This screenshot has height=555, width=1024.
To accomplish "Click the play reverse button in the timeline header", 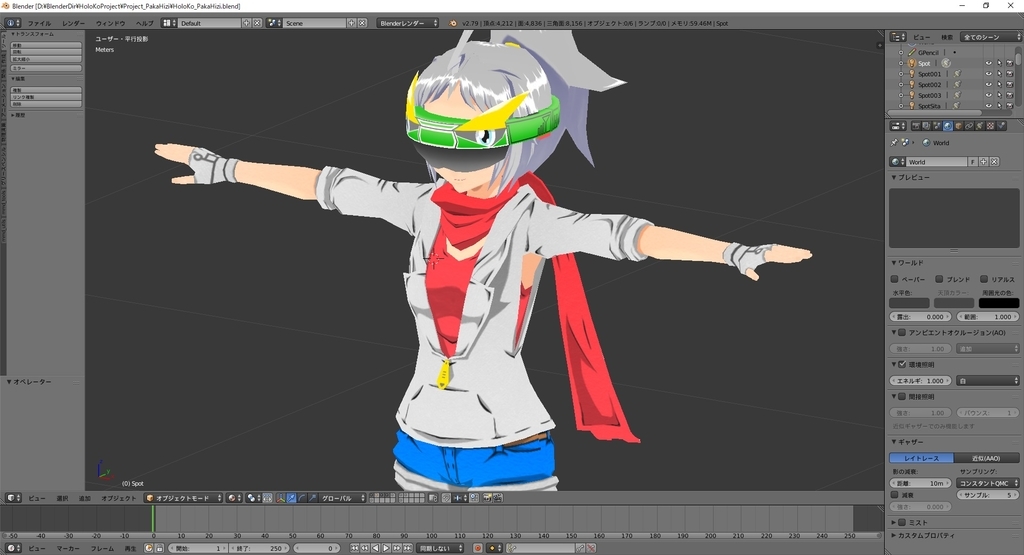I will pos(376,548).
